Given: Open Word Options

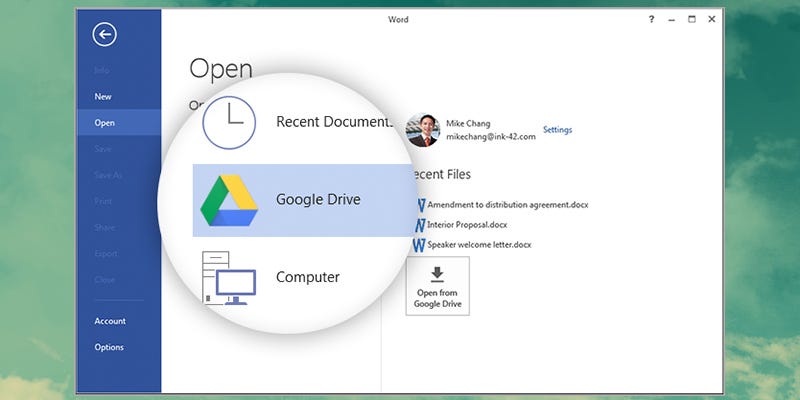Looking at the screenshot, I should pos(109,347).
